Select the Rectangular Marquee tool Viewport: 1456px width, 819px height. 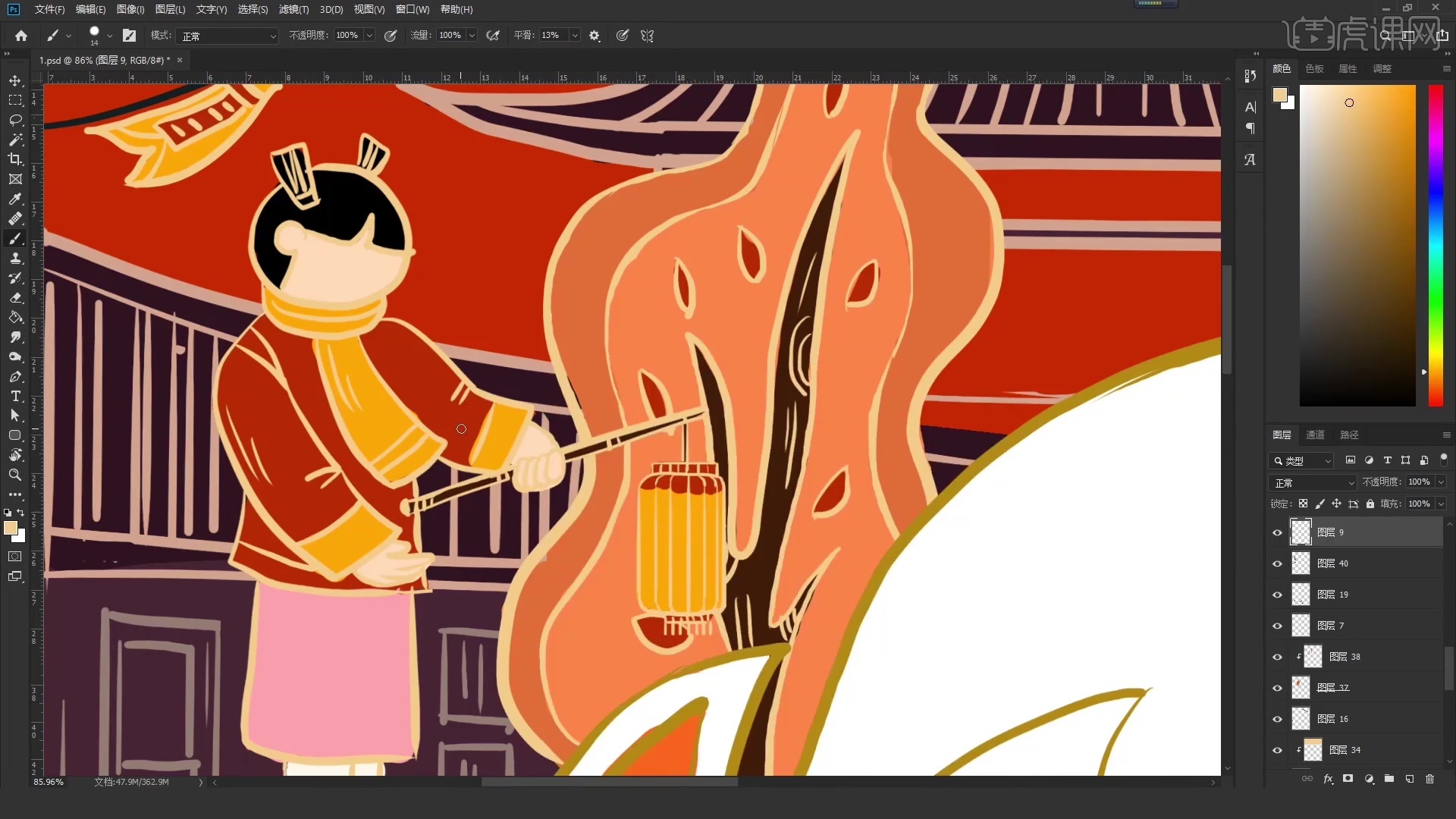click(x=15, y=100)
